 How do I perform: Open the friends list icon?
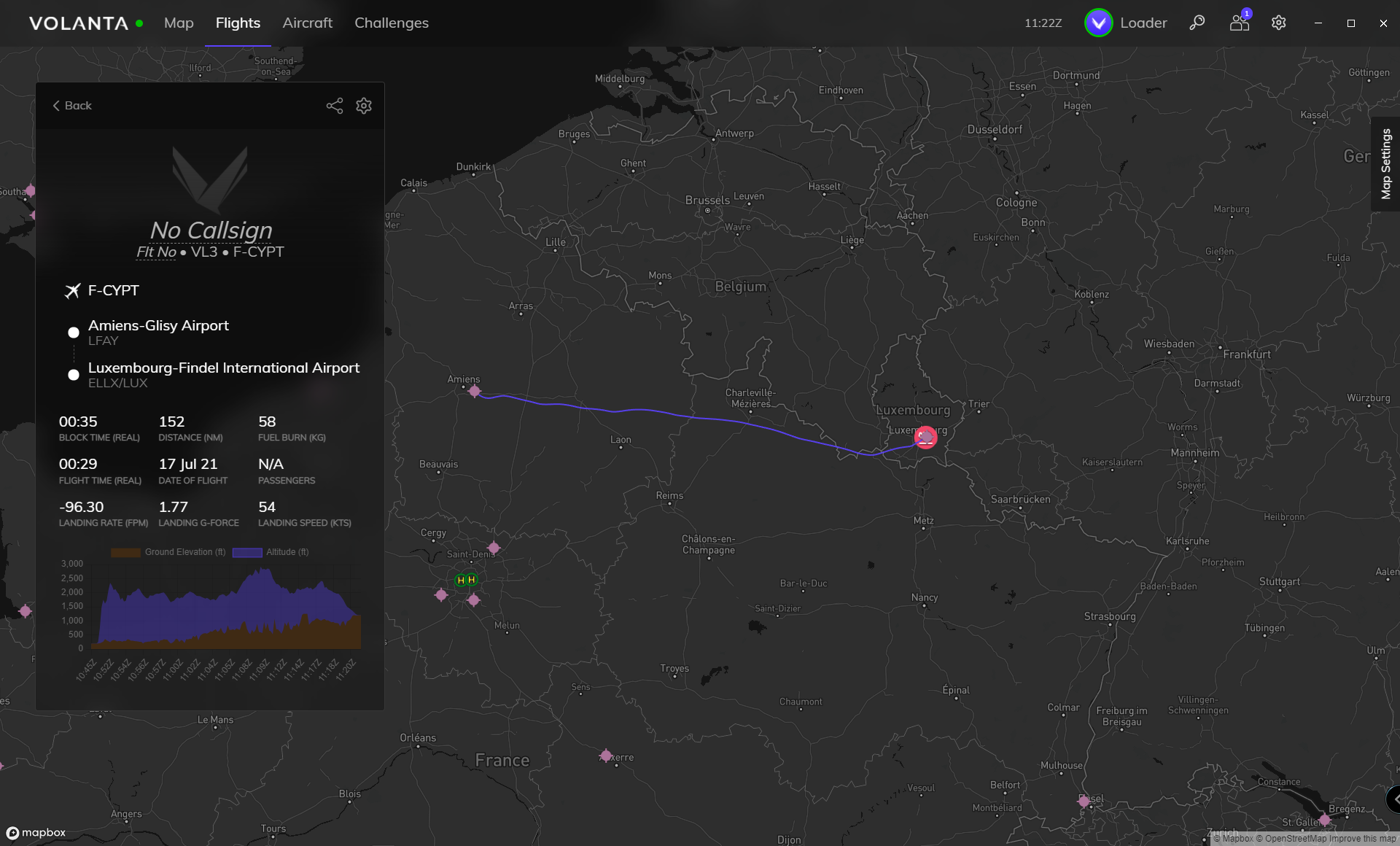point(1239,23)
